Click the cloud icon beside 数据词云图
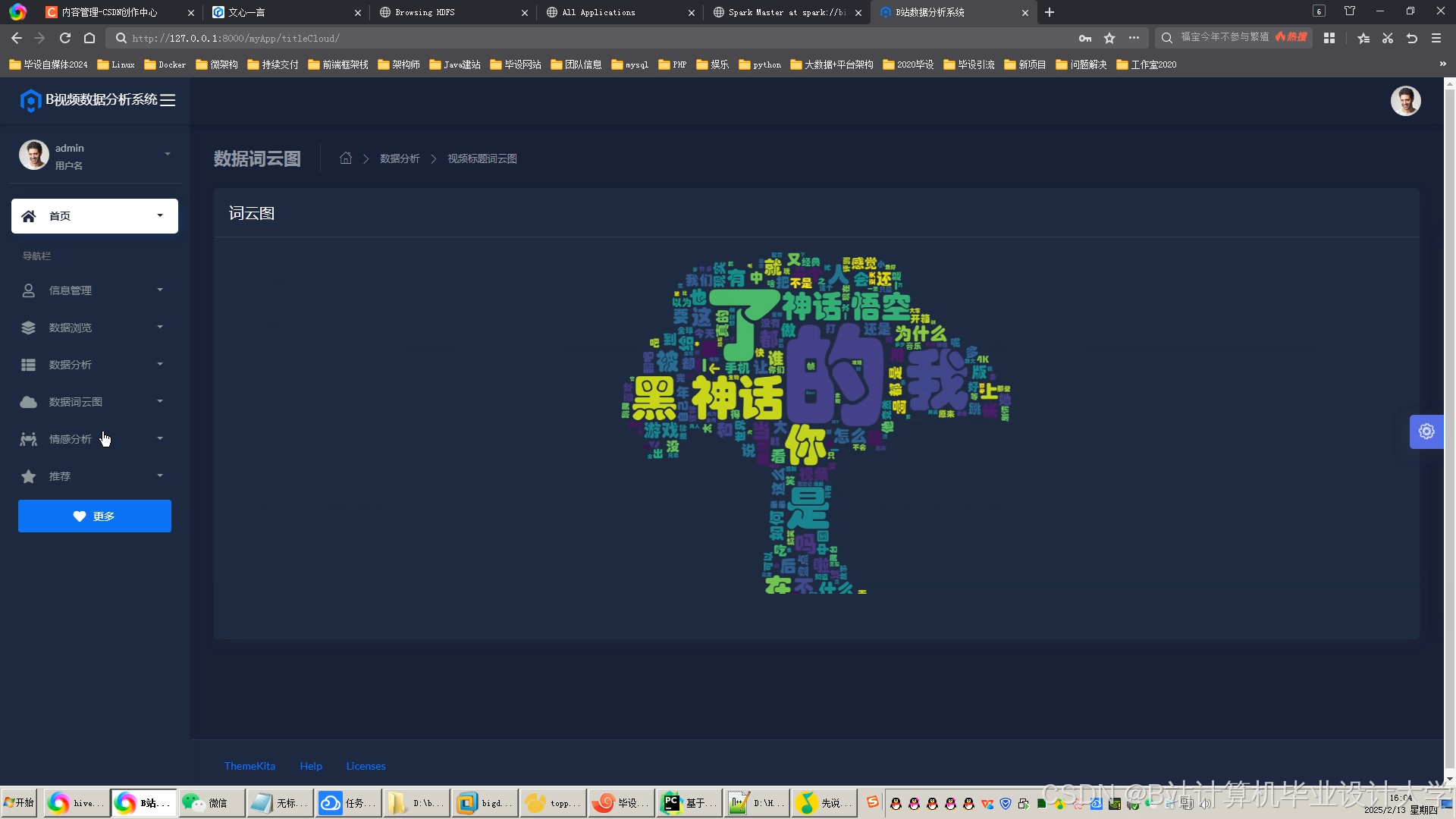Image resolution: width=1456 pixels, height=819 pixels. coord(29,402)
